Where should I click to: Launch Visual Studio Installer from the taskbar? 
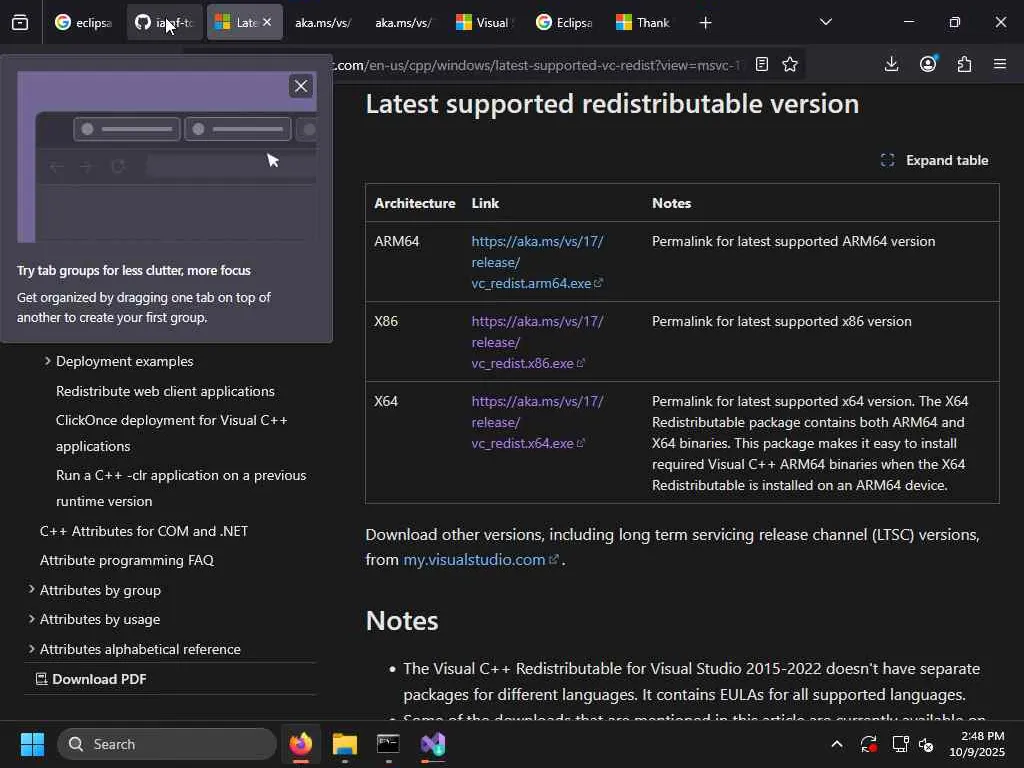tap(433, 745)
